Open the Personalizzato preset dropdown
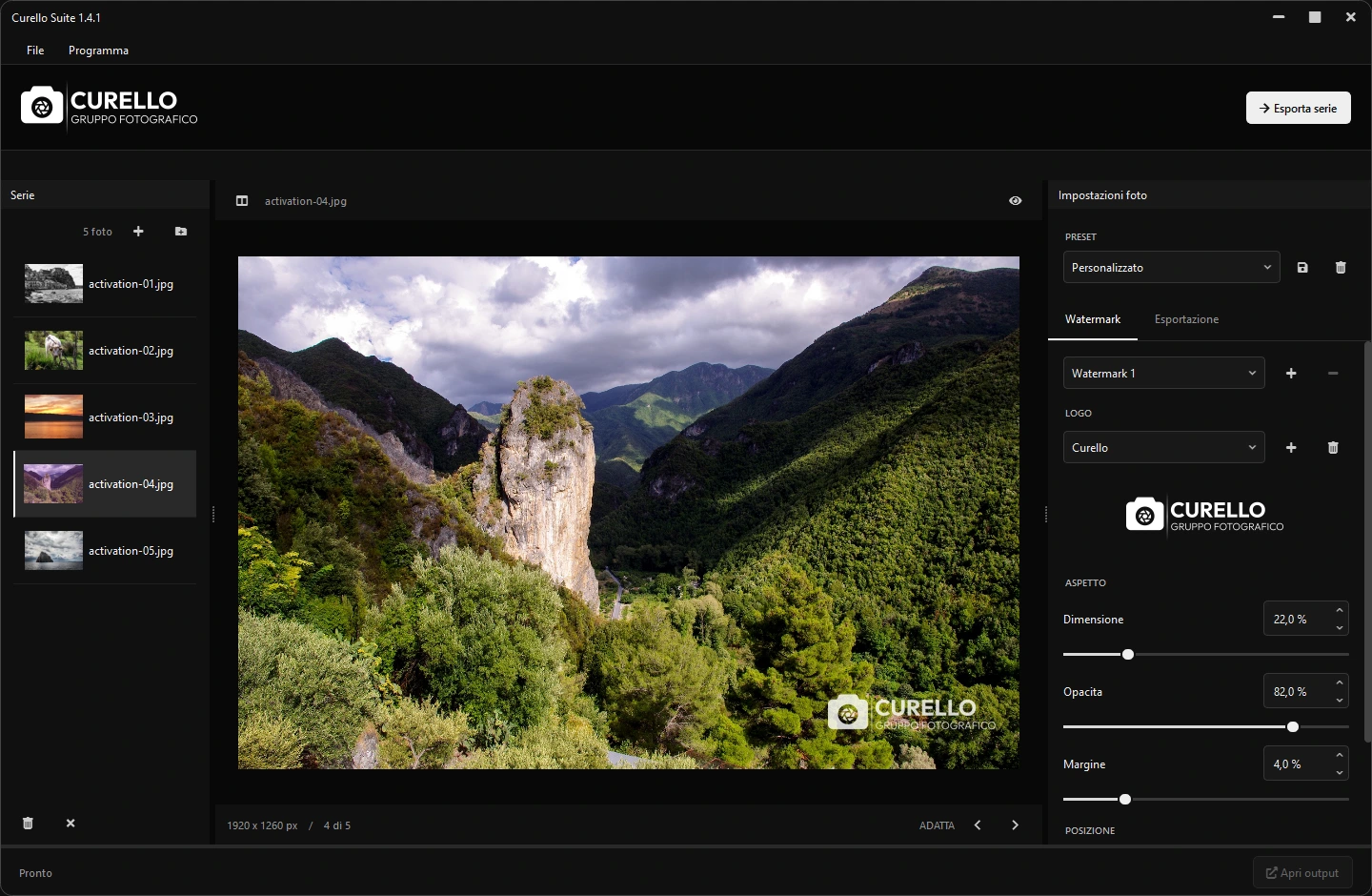This screenshot has width=1372, height=896. tap(1171, 268)
